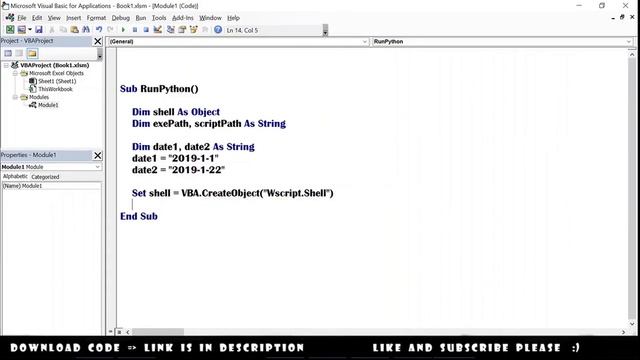Open Object Browser toolbar icon
Screen dimensions: 640x360
pos(193,30)
